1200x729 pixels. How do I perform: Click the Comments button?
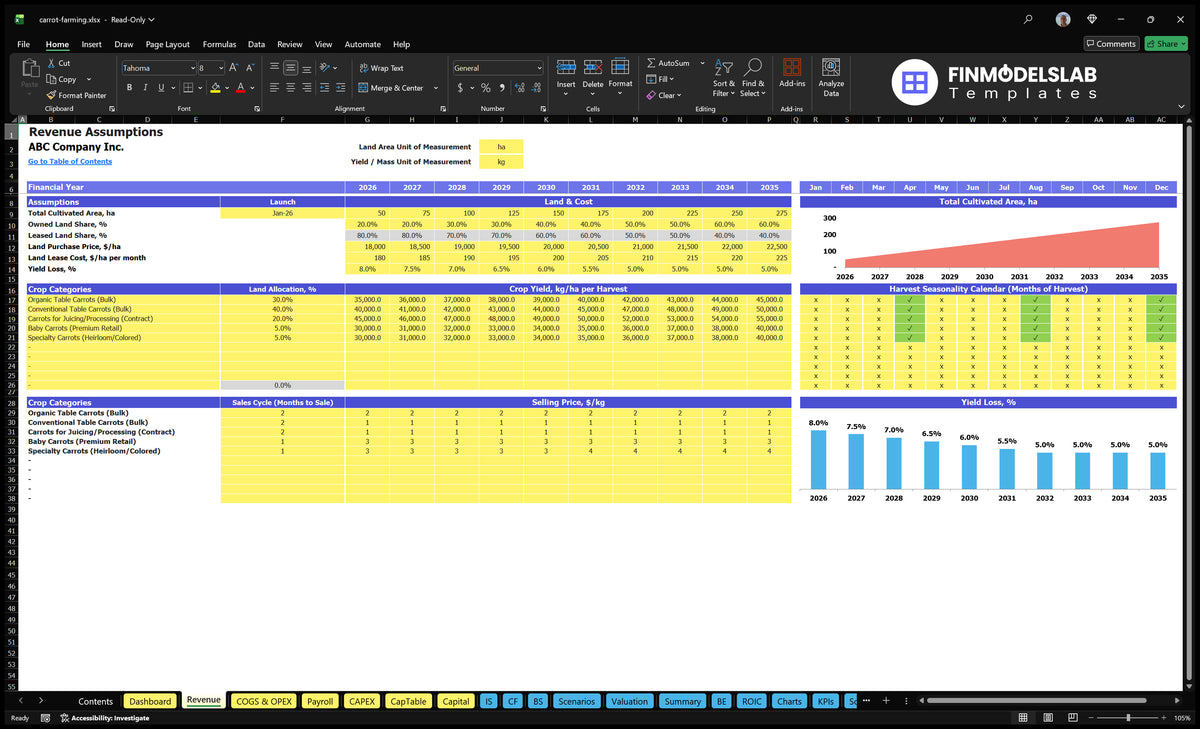(1111, 44)
